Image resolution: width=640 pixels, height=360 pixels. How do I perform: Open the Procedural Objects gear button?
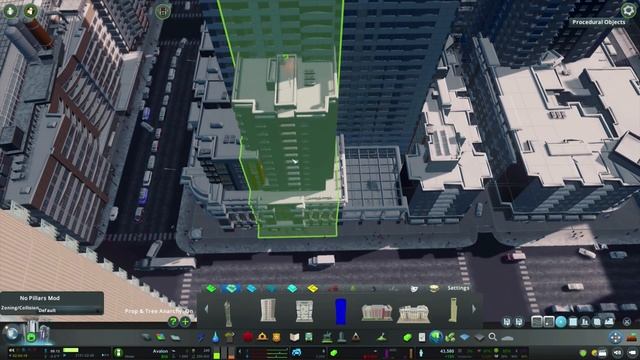628,10
